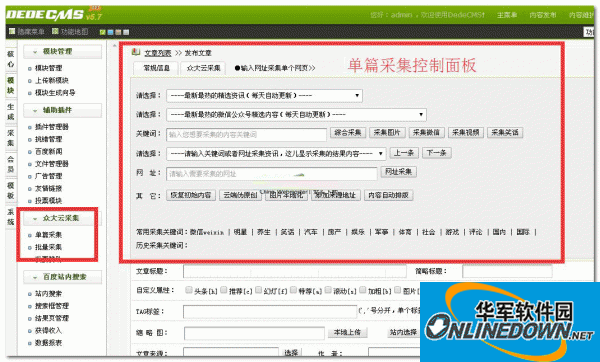Collapse the 百度站内搜索 section header
This screenshot has height=362, width=600.
[62, 277]
